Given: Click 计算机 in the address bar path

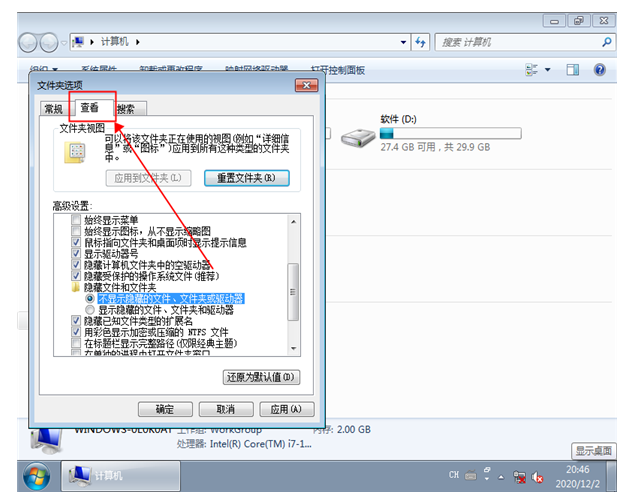Looking at the screenshot, I should (114, 42).
